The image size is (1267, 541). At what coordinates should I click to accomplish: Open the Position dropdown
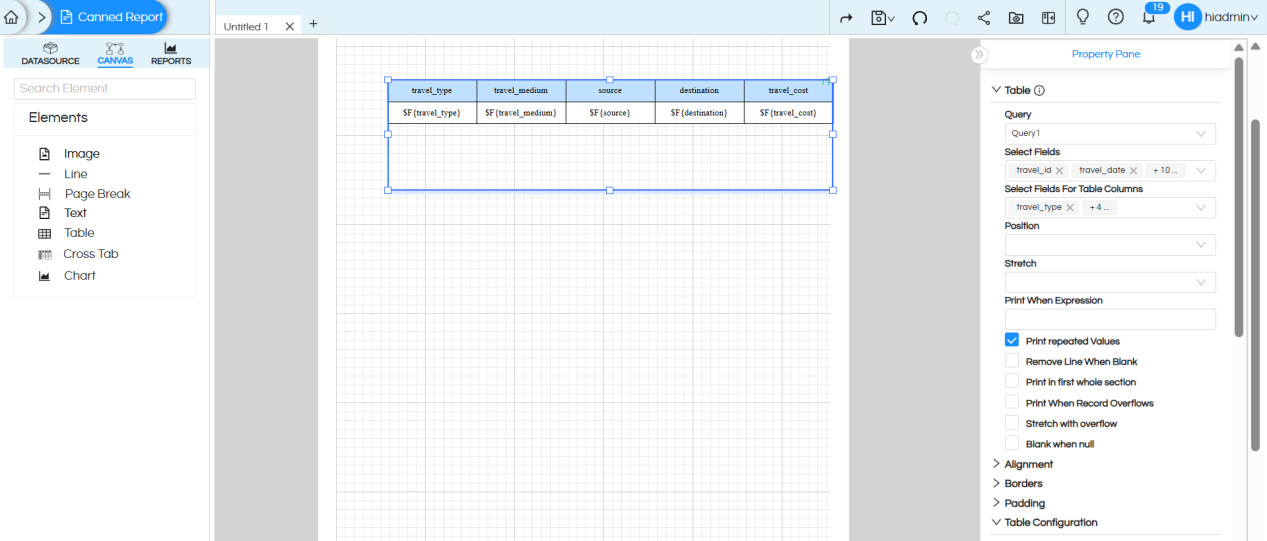coord(1110,245)
